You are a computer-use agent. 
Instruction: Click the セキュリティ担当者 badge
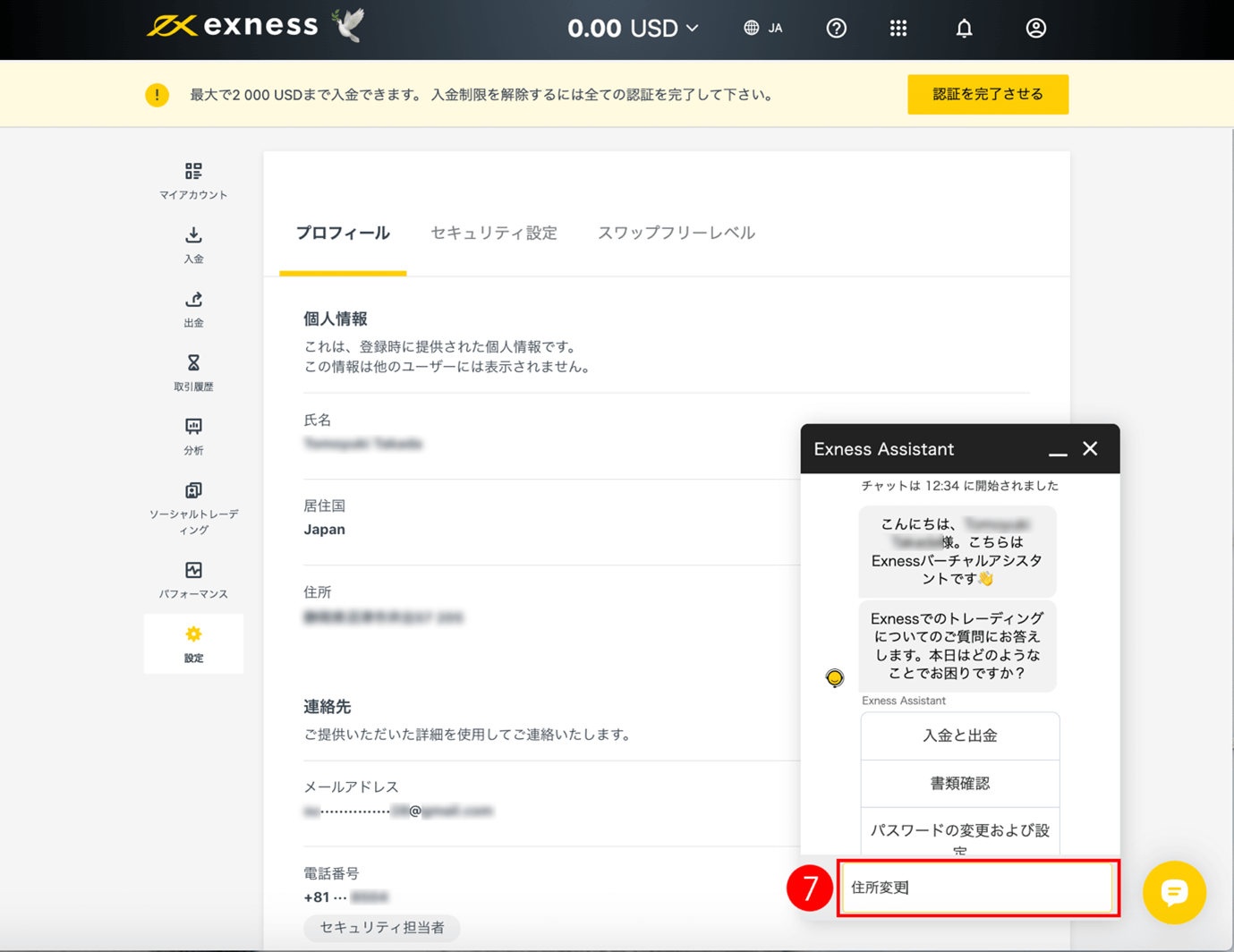tap(382, 928)
